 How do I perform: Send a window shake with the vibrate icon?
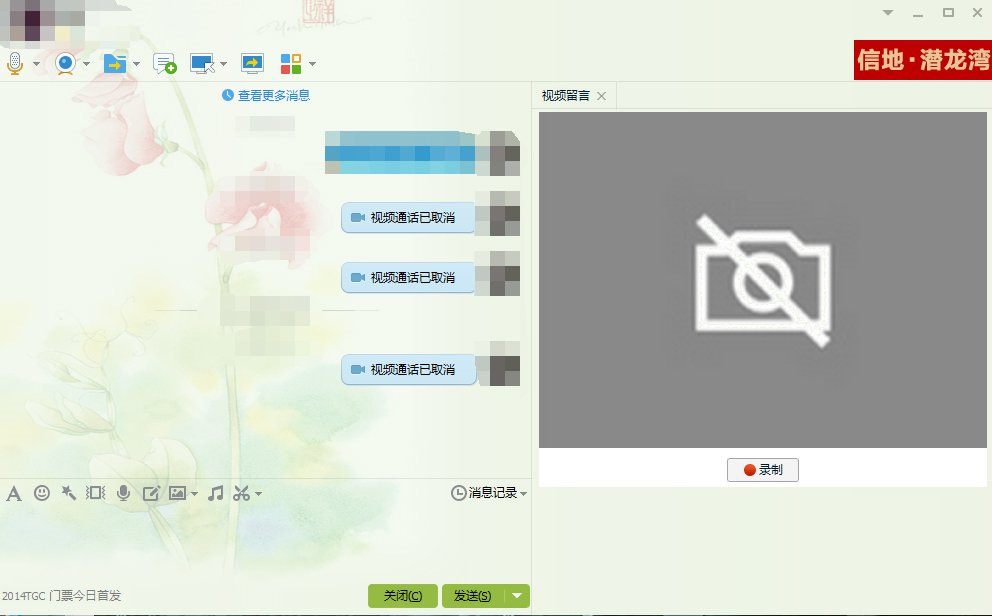(95, 493)
